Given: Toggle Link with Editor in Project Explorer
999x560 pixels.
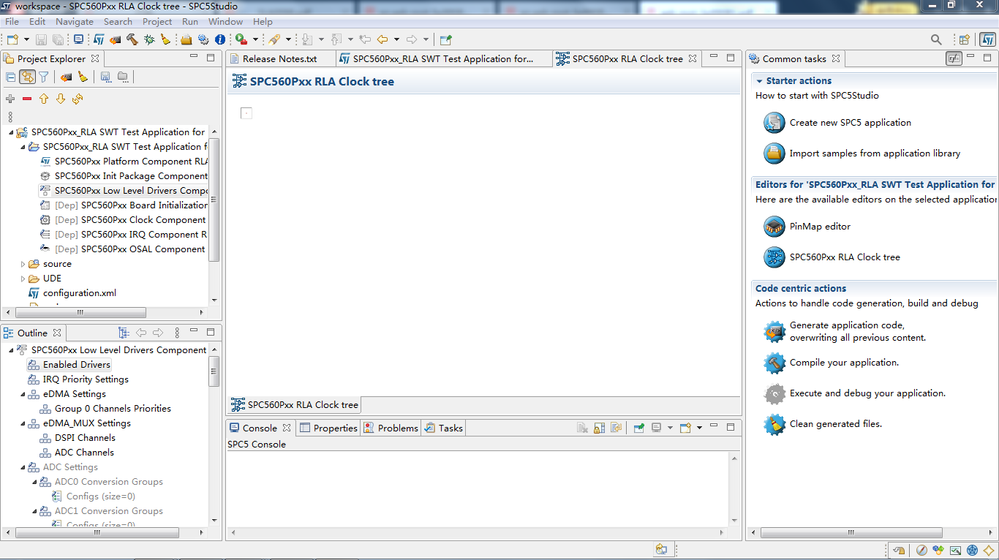Looking at the screenshot, I should tap(27, 77).
